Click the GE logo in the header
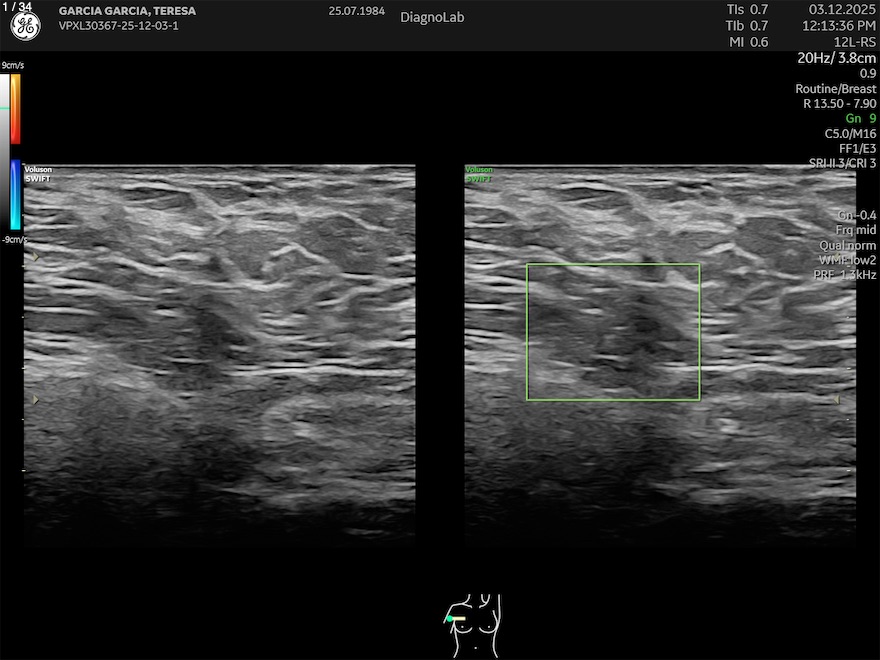The image size is (880, 660). pyautogui.click(x=25, y=27)
